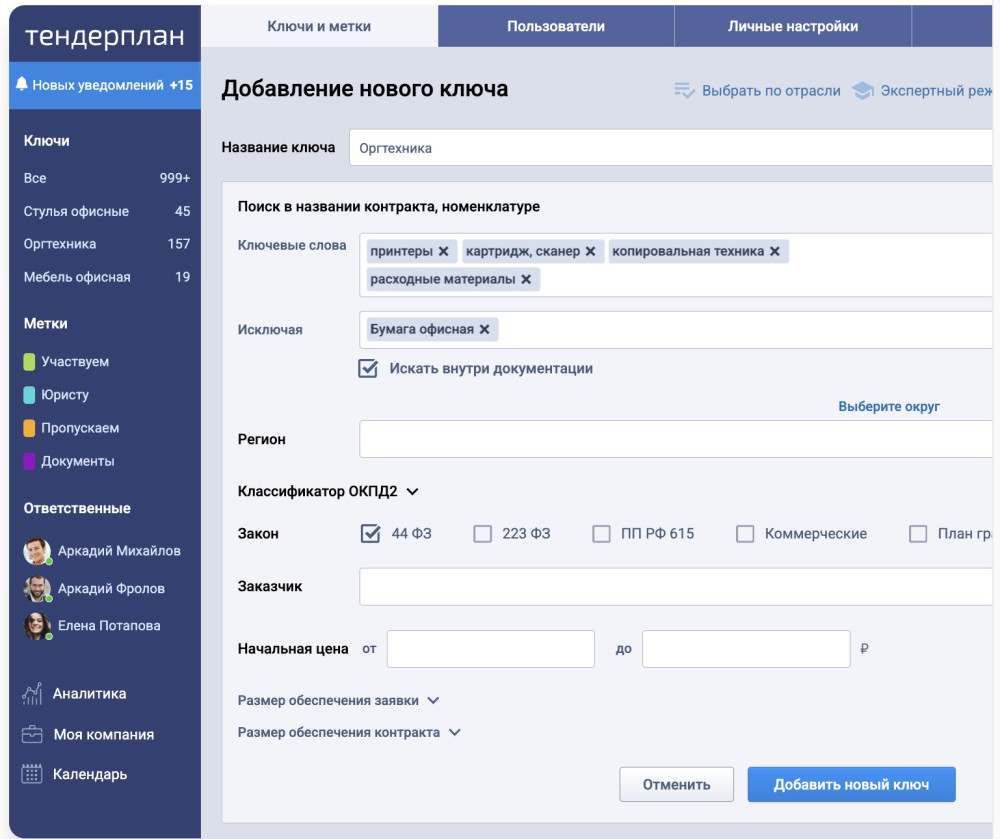The width and height of the screenshot is (1000, 839).
Task: Click Аркадий Михайлов's avatar
Action: point(37,551)
